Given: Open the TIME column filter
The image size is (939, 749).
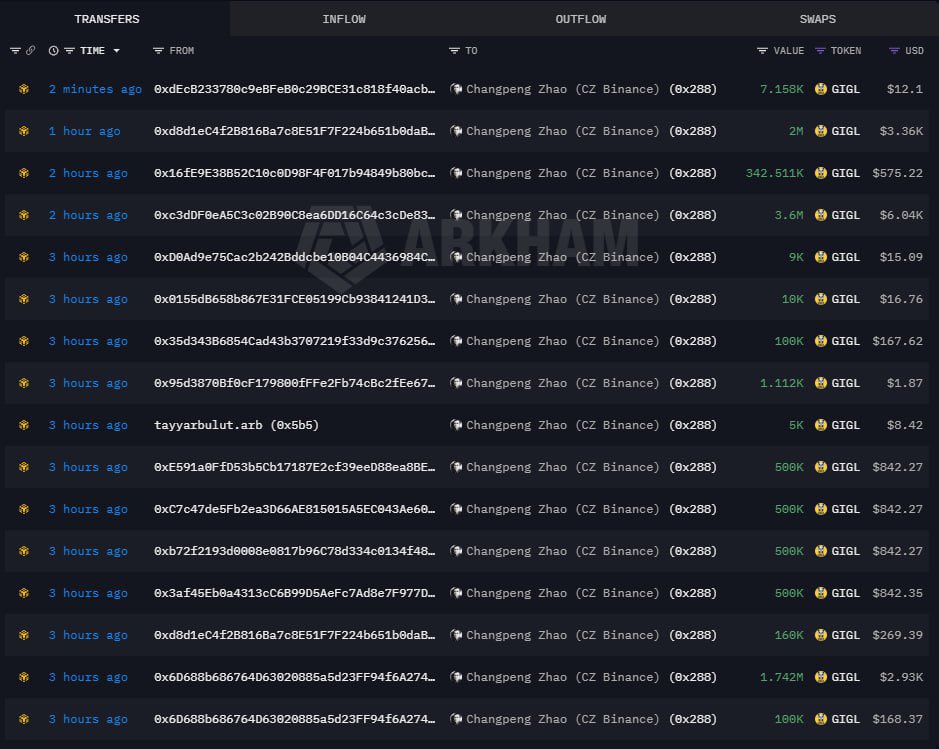Looking at the screenshot, I should pos(69,51).
